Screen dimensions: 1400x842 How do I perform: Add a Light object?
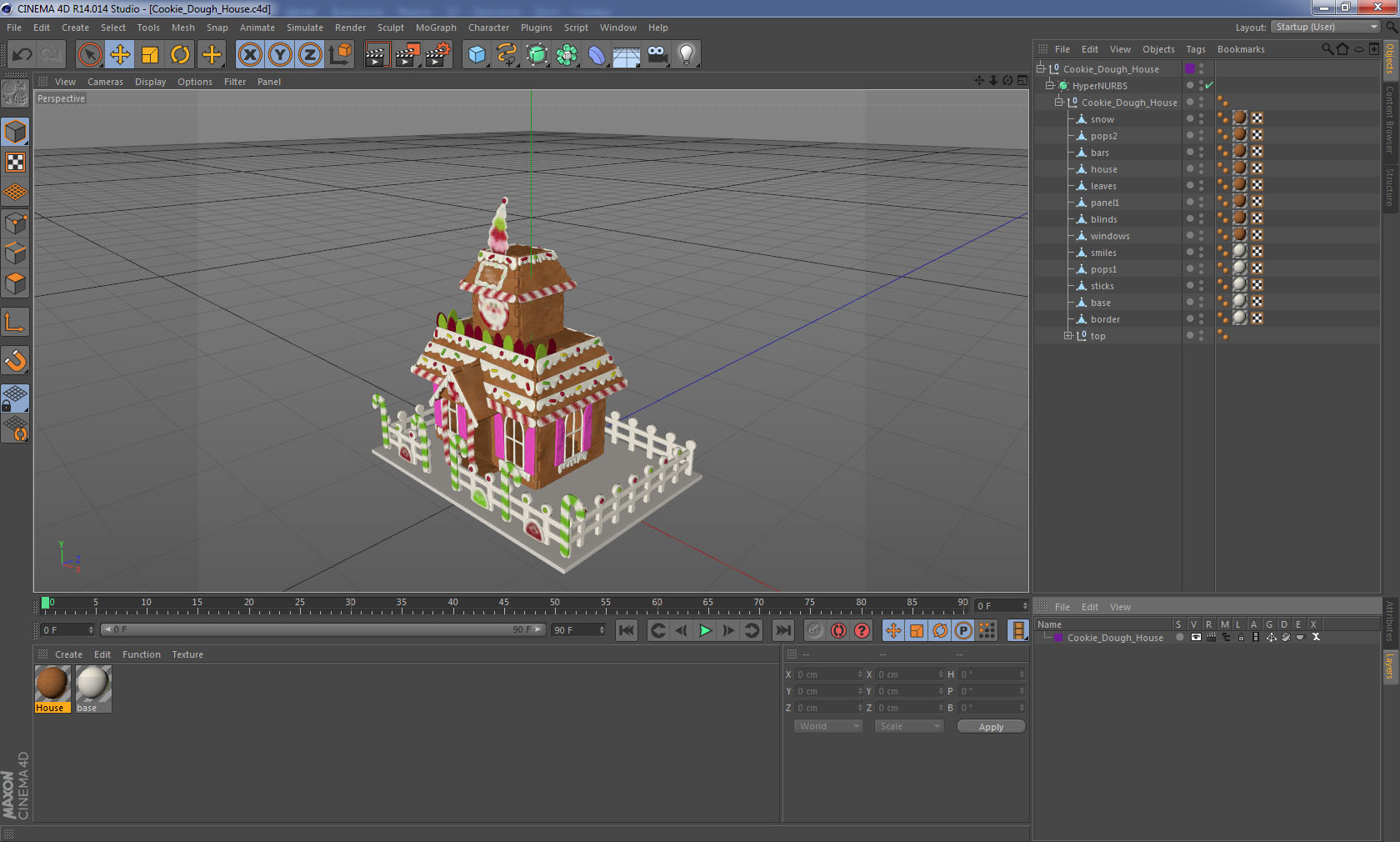click(687, 55)
